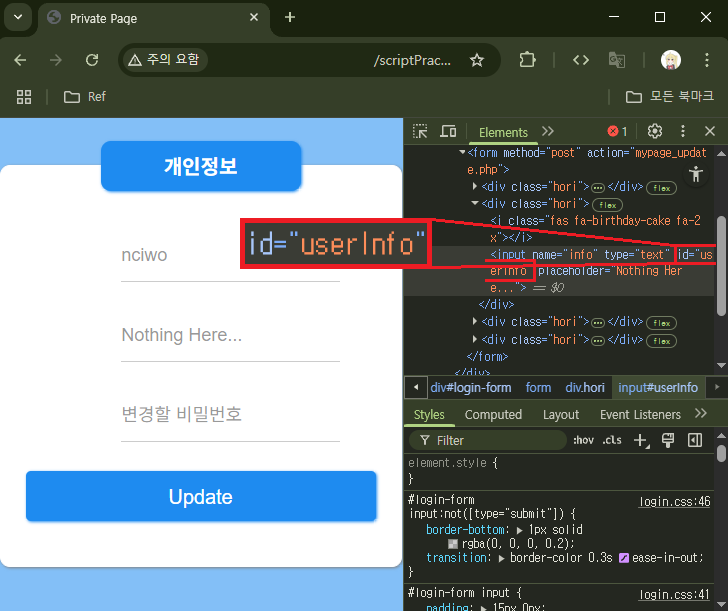Show more DevTools panel tabs
This screenshot has width=728, height=611.
pos(548,131)
